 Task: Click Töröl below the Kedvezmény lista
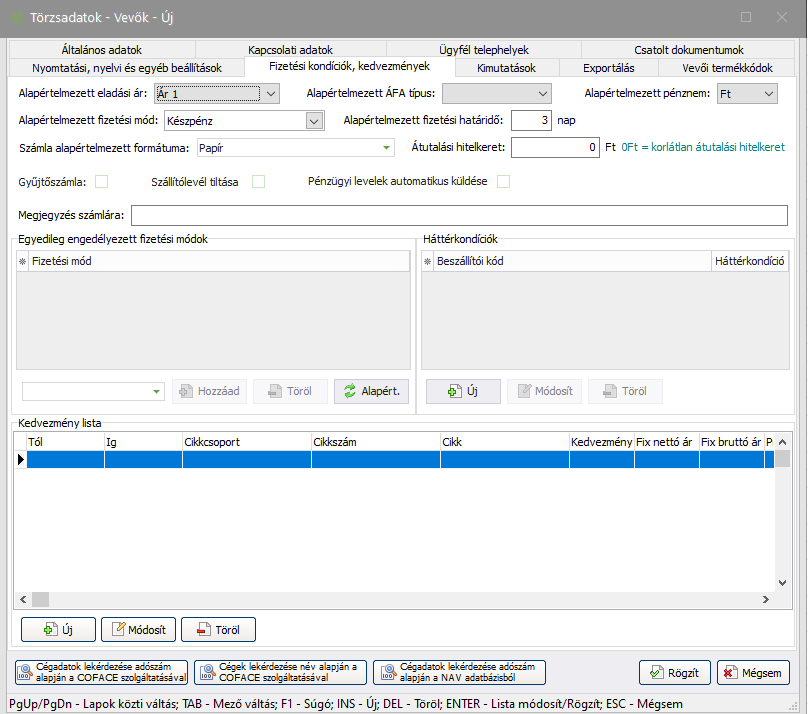(218, 629)
